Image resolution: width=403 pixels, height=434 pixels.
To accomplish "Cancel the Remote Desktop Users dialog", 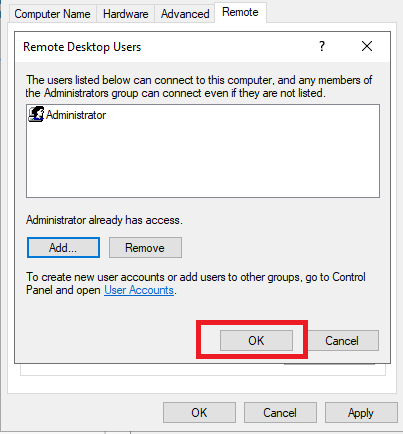I will (342, 341).
